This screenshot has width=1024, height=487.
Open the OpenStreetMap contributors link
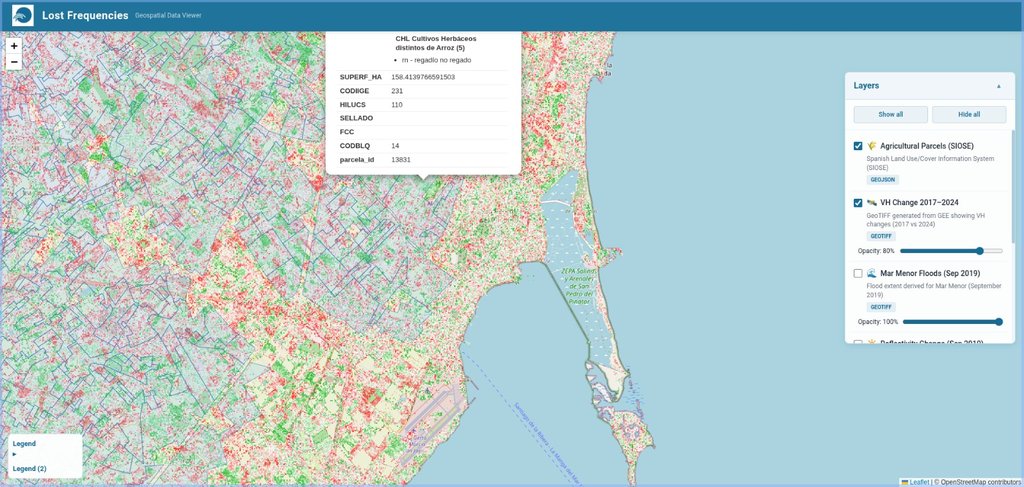click(x=977, y=482)
